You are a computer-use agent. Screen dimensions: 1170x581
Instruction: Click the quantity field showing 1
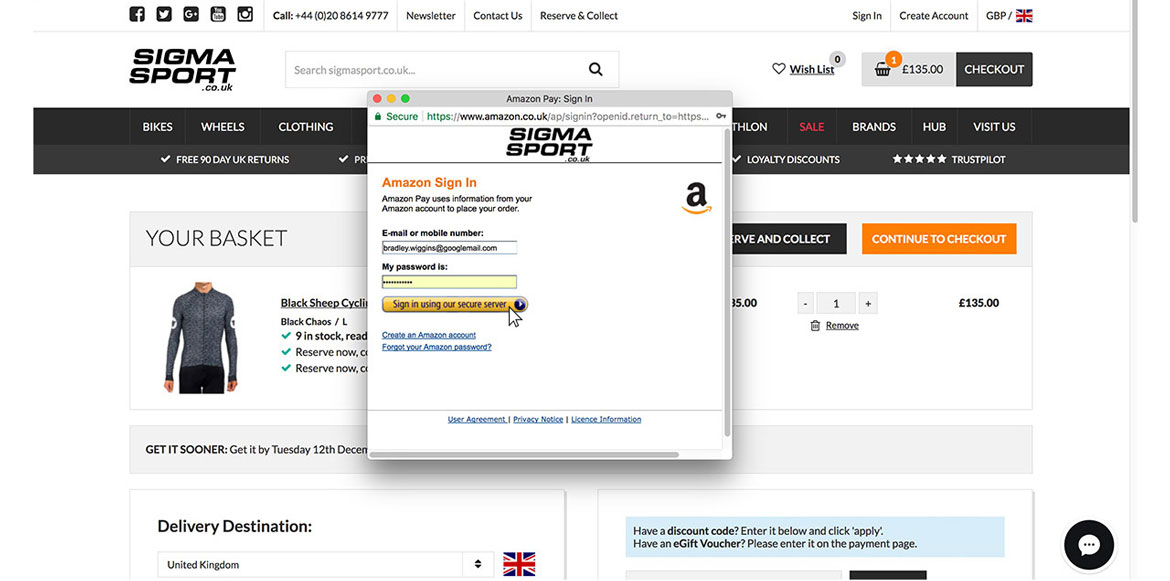pyautogui.click(x=836, y=304)
